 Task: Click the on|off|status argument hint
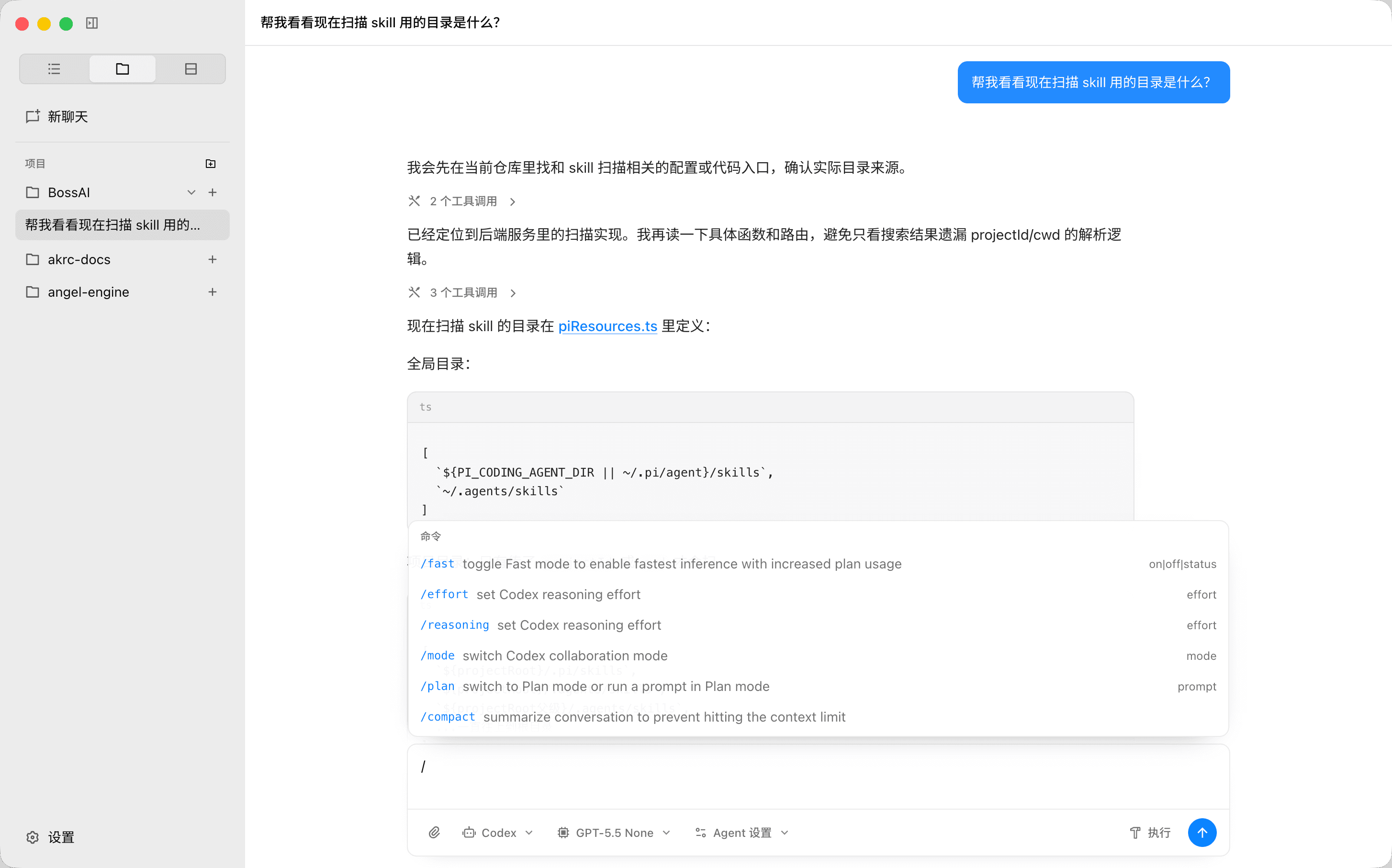1182,564
